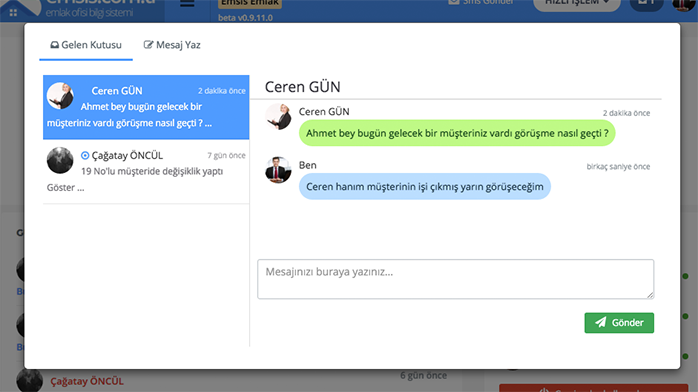Click '2 dakika önce' timestamp in chat thread

[x=626, y=113]
